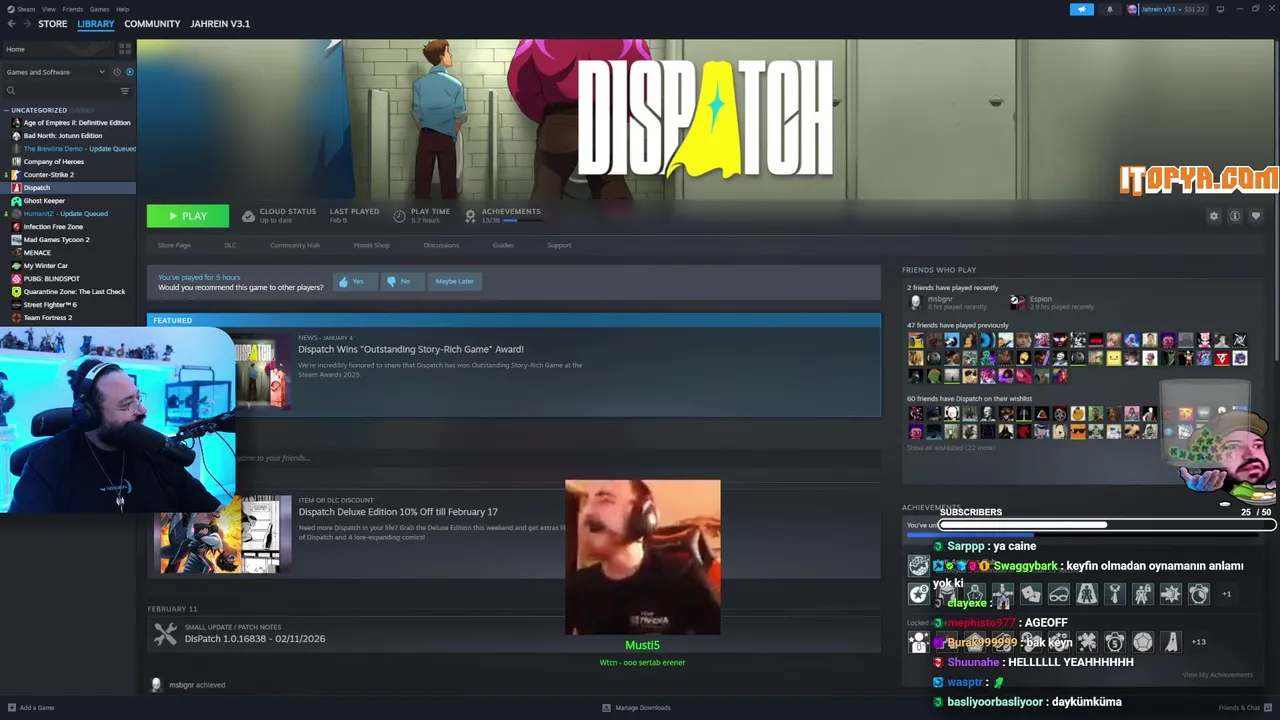Viewport: 1280px width, 720px height.
Task: Open the game info icon
Action: click(1235, 216)
